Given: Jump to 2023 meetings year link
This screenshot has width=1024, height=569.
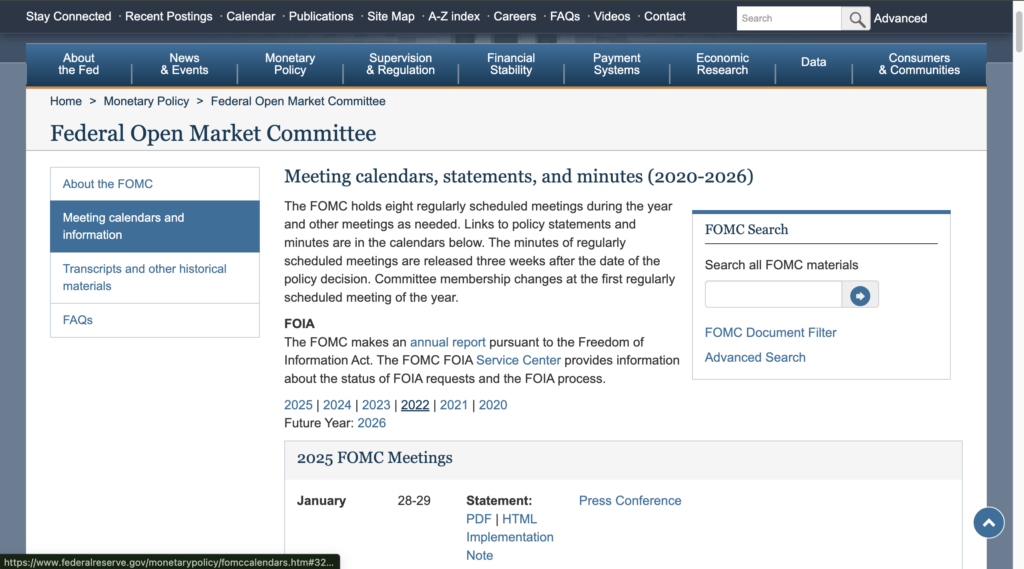Looking at the screenshot, I should point(376,405).
